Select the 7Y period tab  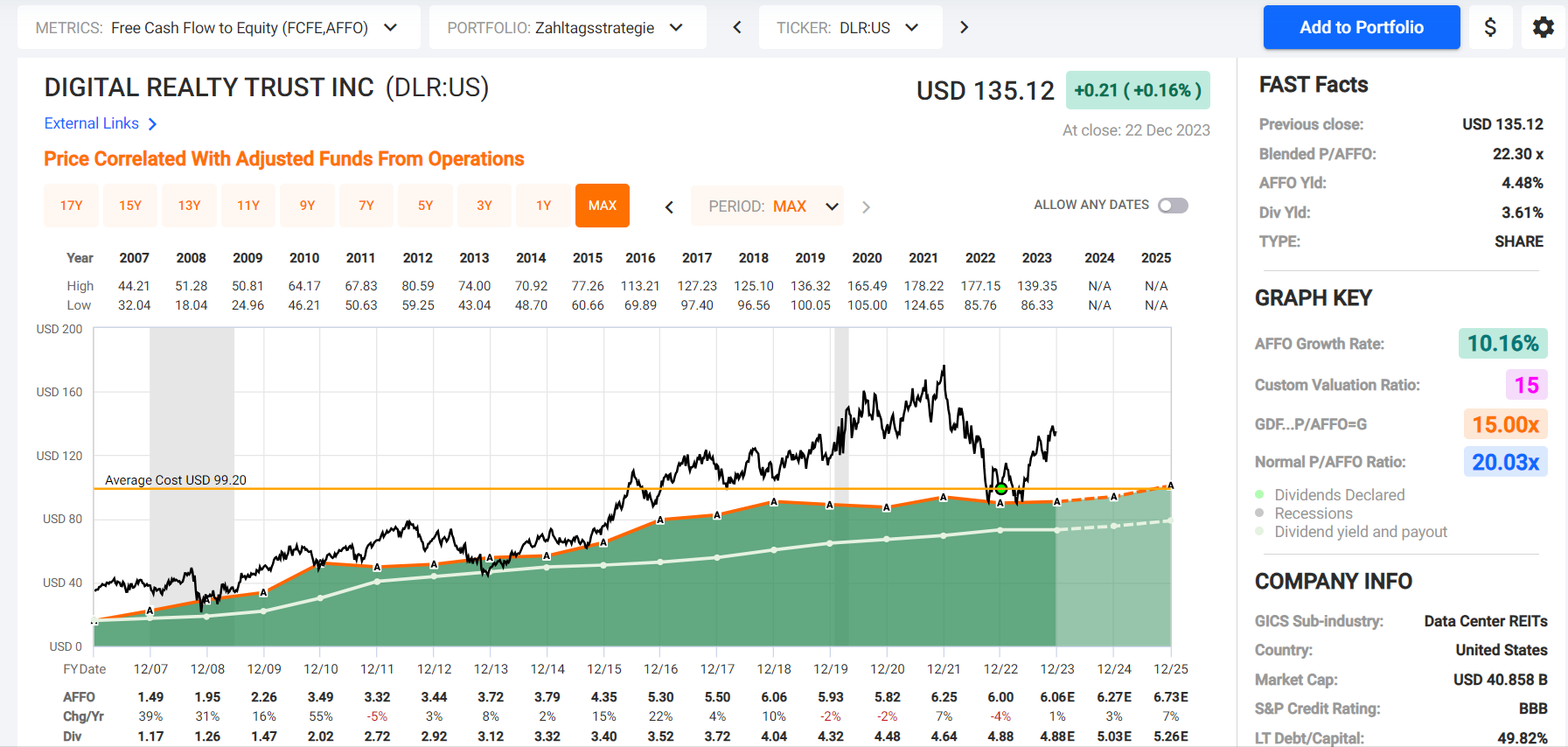366,206
